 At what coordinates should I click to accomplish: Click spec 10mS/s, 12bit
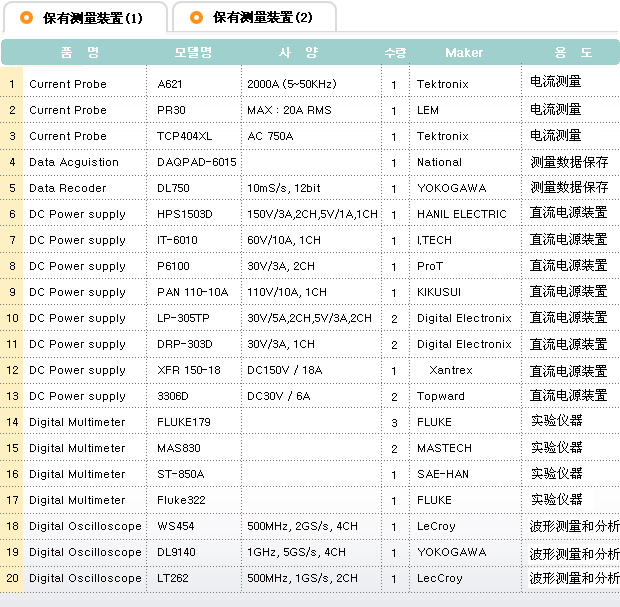284,188
